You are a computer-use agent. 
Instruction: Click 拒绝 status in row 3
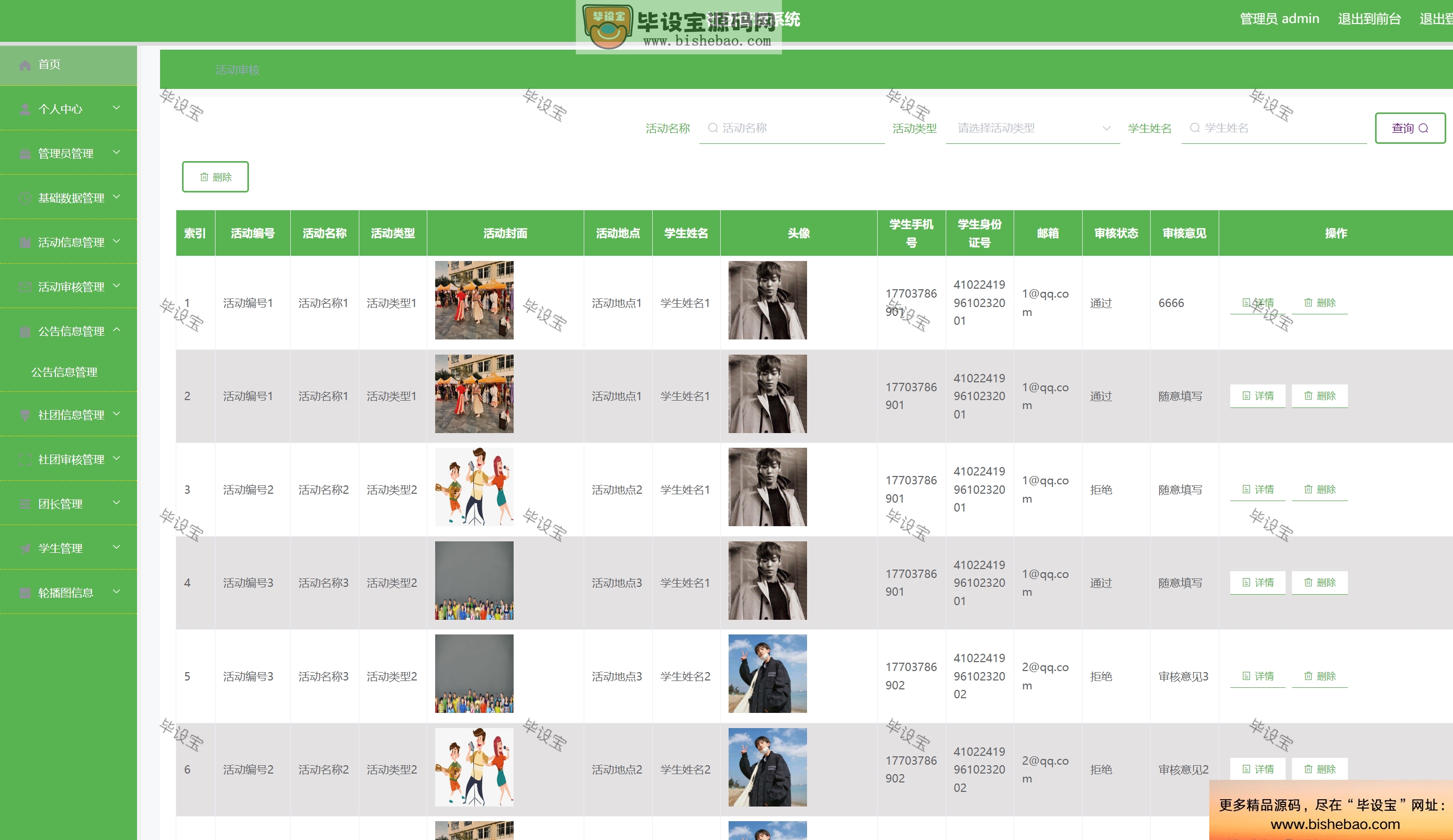click(x=1100, y=490)
